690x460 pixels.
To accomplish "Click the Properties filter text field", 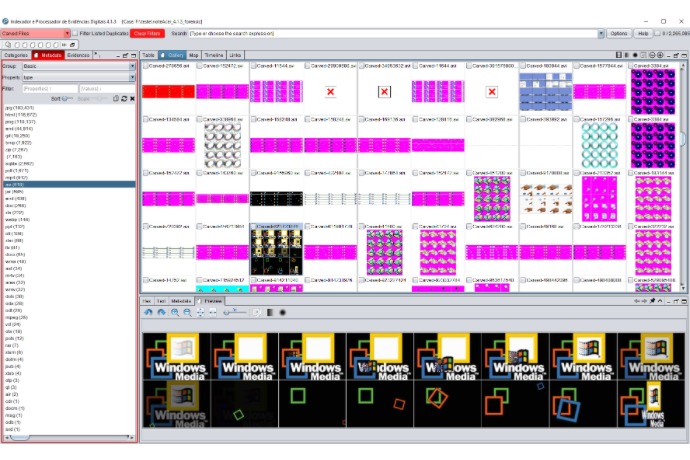I will coord(50,88).
